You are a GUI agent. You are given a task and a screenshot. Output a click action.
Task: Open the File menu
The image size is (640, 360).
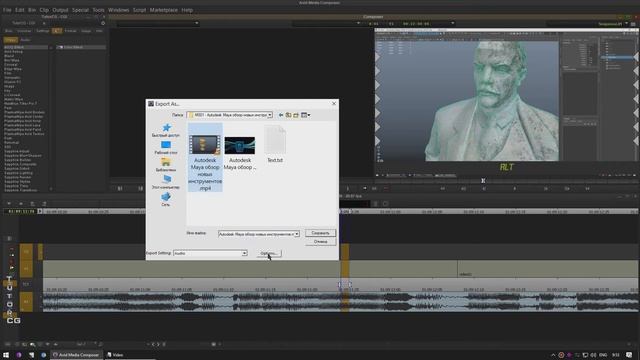click(x=7, y=10)
